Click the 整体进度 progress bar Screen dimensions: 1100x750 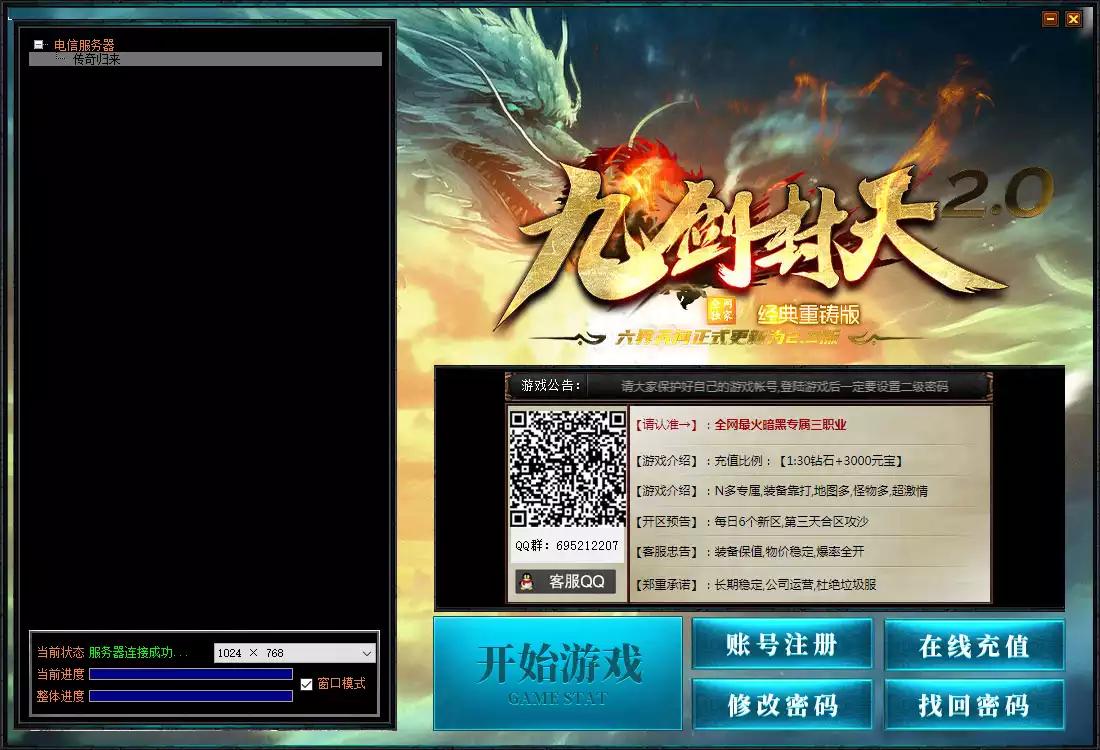191,696
